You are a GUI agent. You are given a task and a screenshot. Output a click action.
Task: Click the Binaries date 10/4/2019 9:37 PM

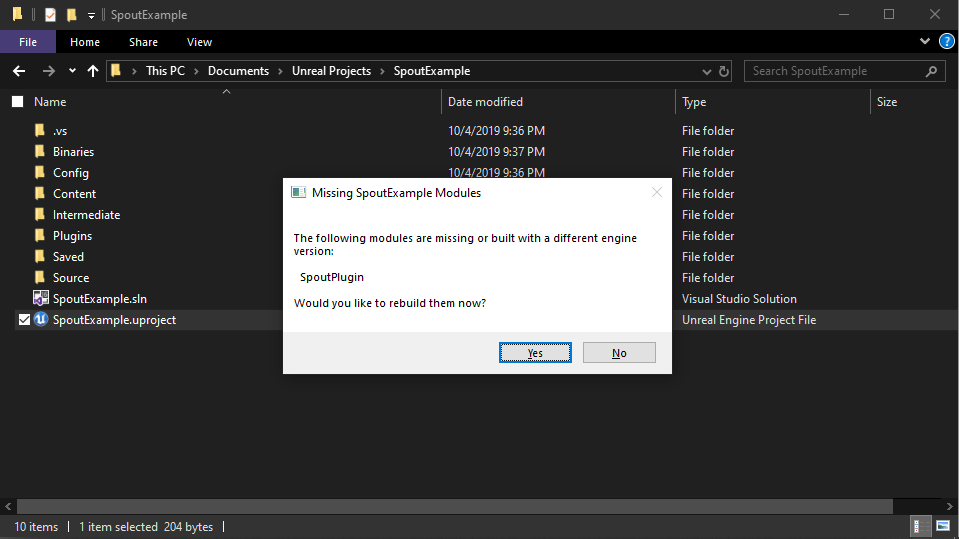pos(496,151)
